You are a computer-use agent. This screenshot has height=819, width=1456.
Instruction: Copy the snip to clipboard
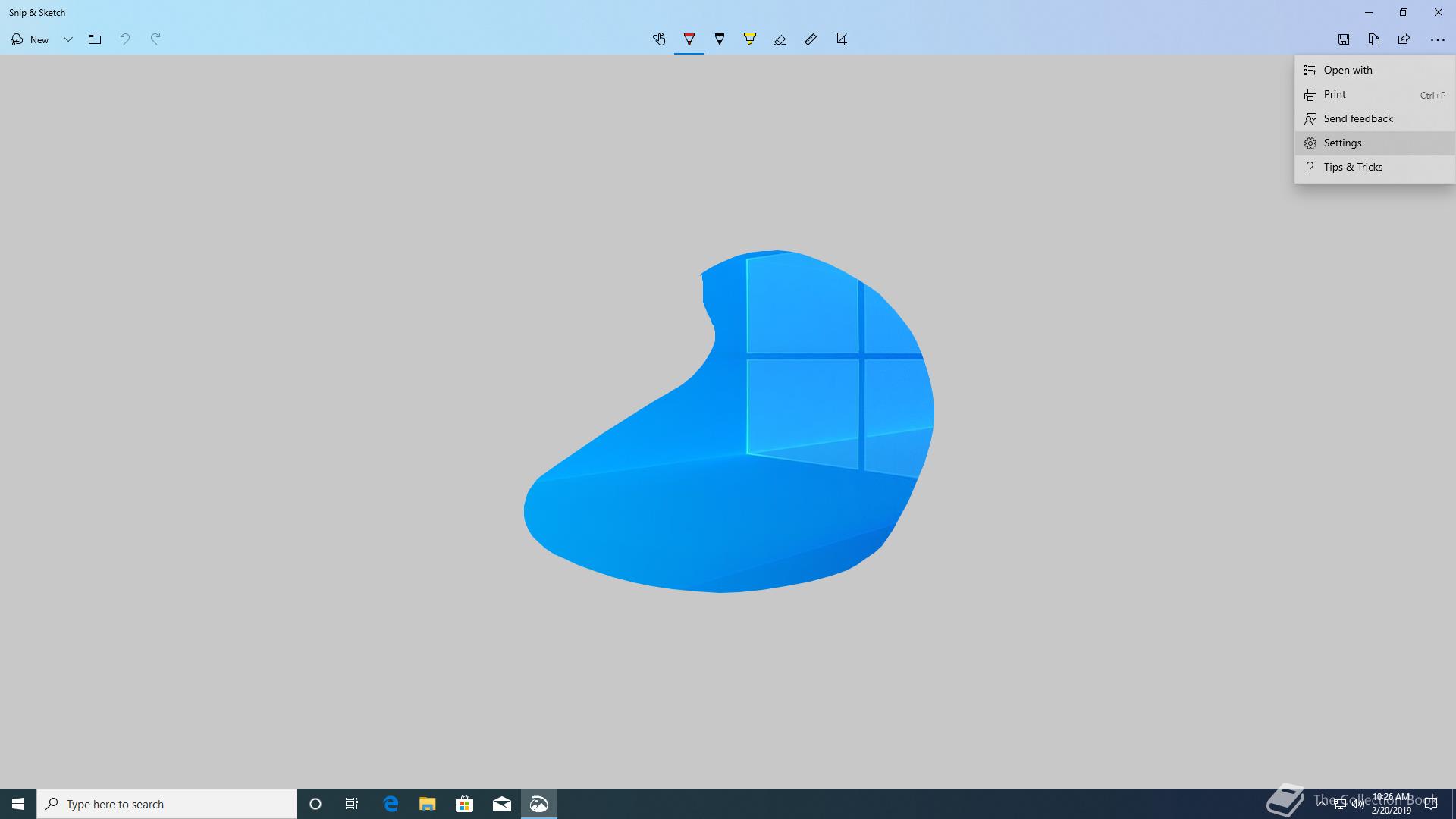(x=1374, y=39)
